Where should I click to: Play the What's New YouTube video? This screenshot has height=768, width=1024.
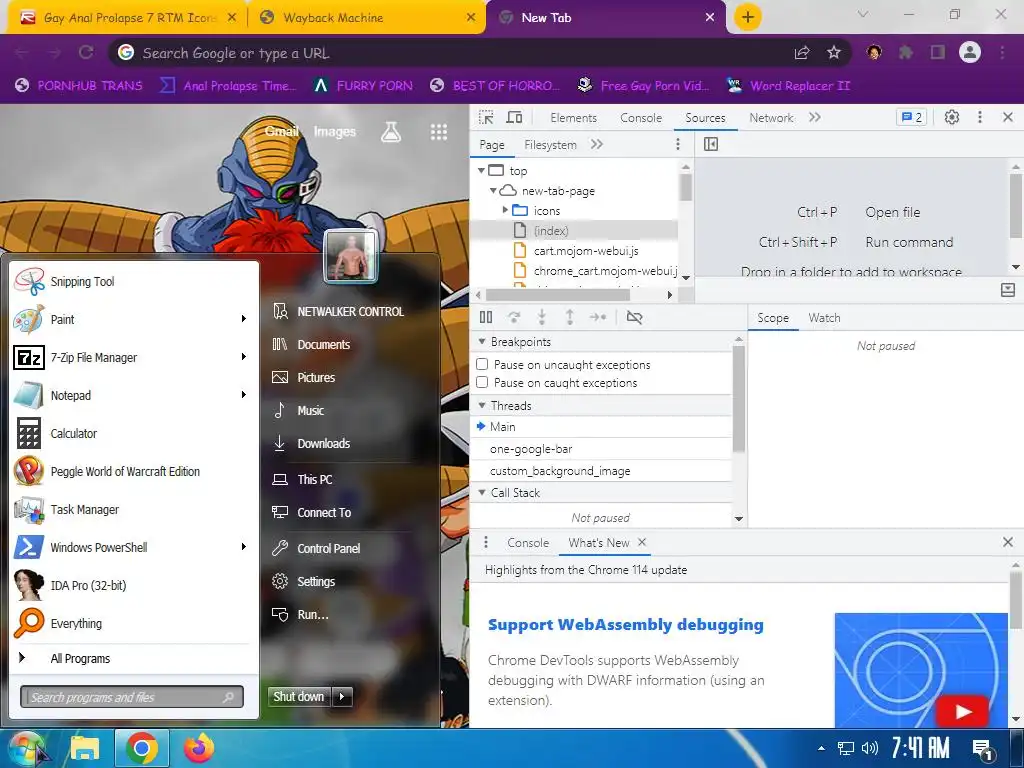click(962, 712)
